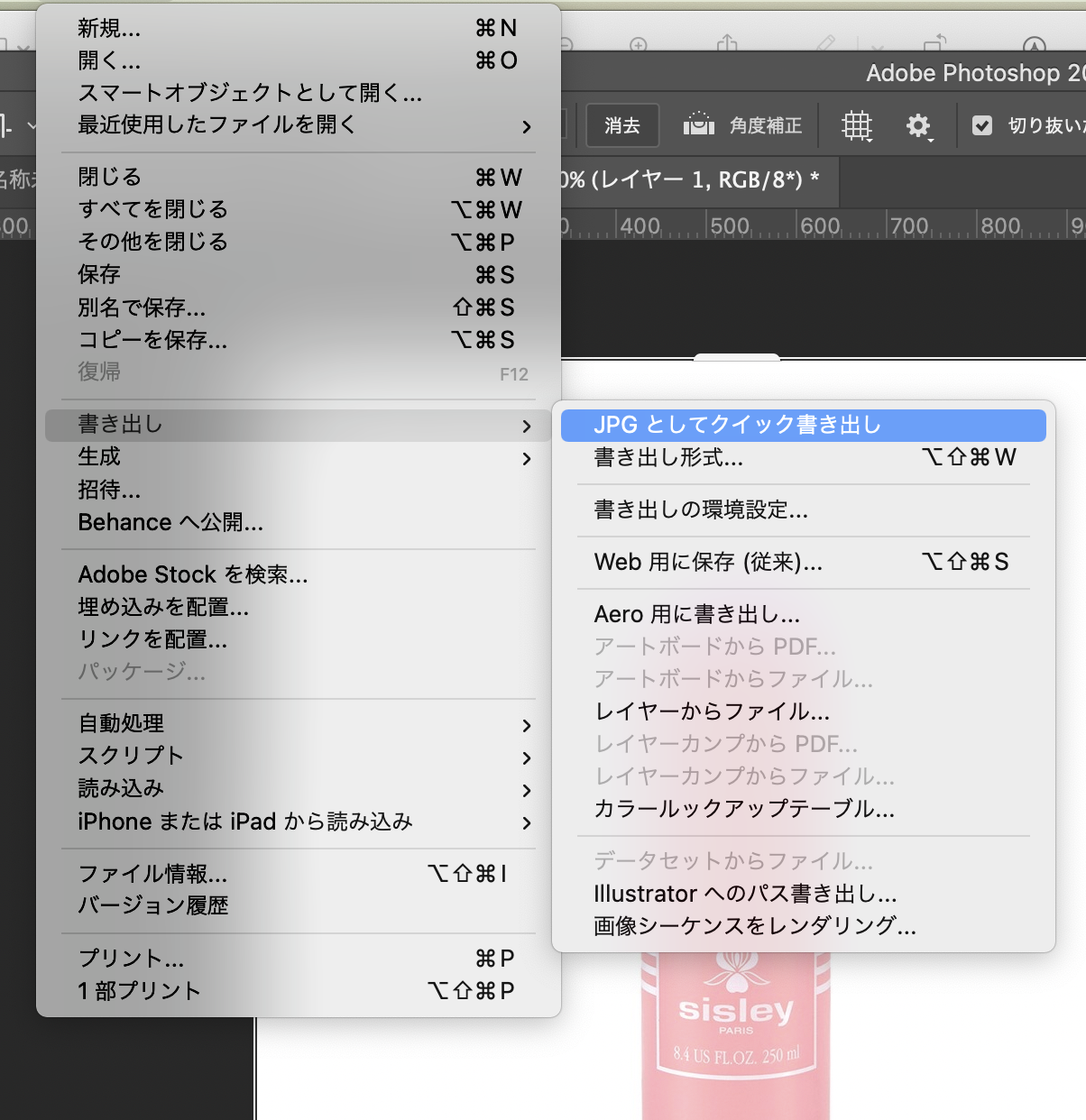1086x1120 pixels.
Task: Click the zoom-in magnifier icon at top
Action: tap(639, 44)
